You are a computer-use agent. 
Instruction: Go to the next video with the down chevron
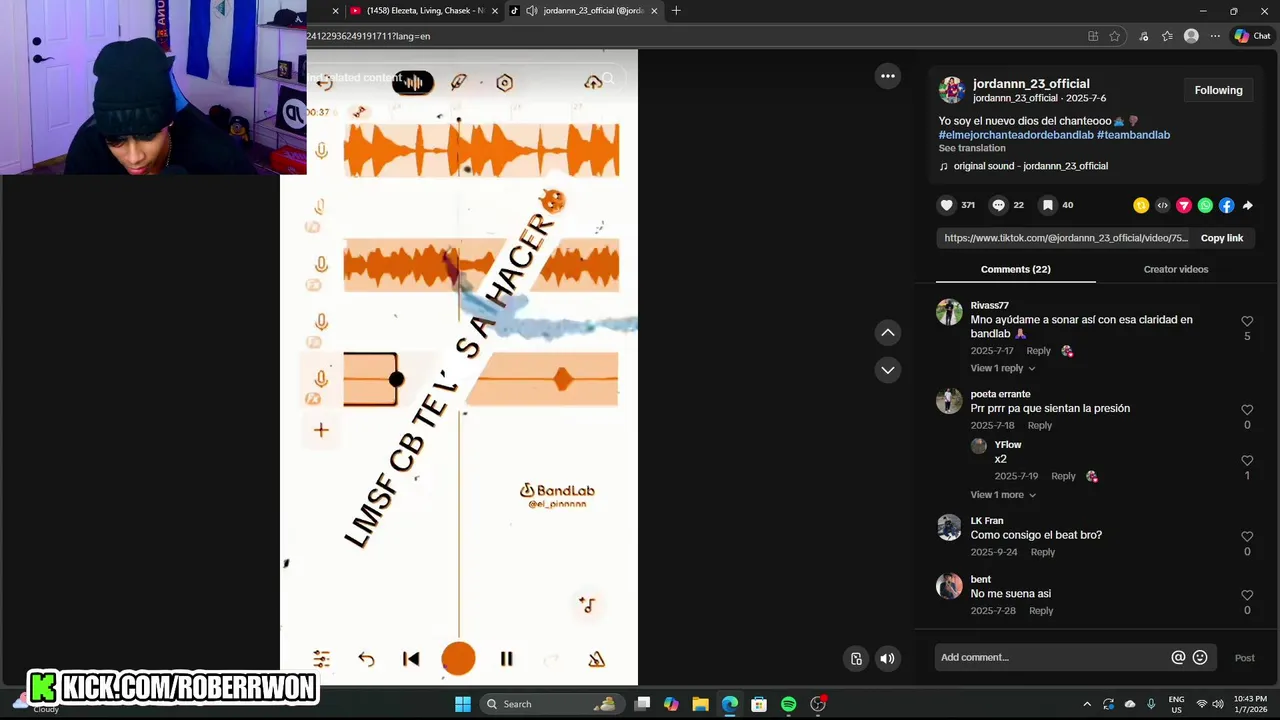click(x=887, y=370)
